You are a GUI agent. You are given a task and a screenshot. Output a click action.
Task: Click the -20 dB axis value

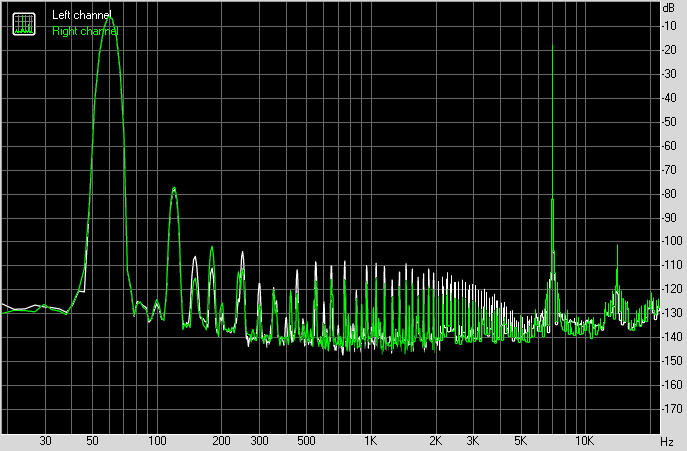(669, 50)
